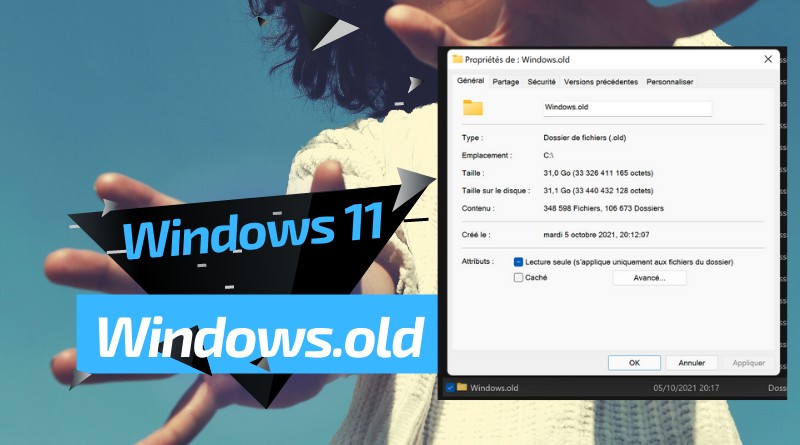Open the Avancé... attributes dialog
The width and height of the screenshot is (800, 445).
click(649, 278)
